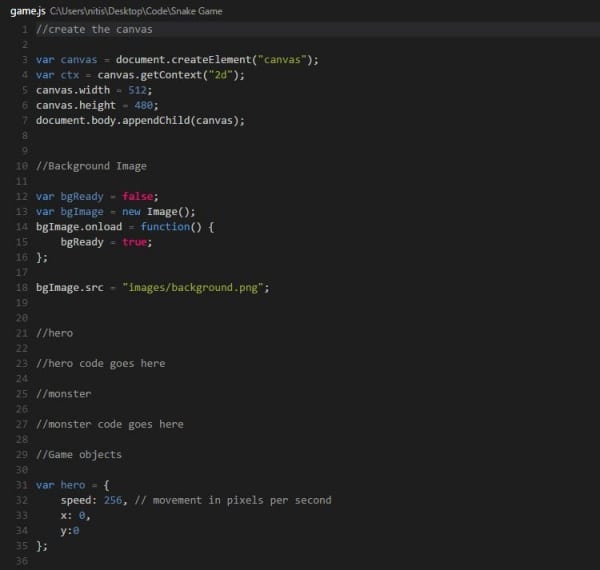The image size is (600, 570).
Task: Click 'var hero' declaration on line 31
Action: [60, 485]
